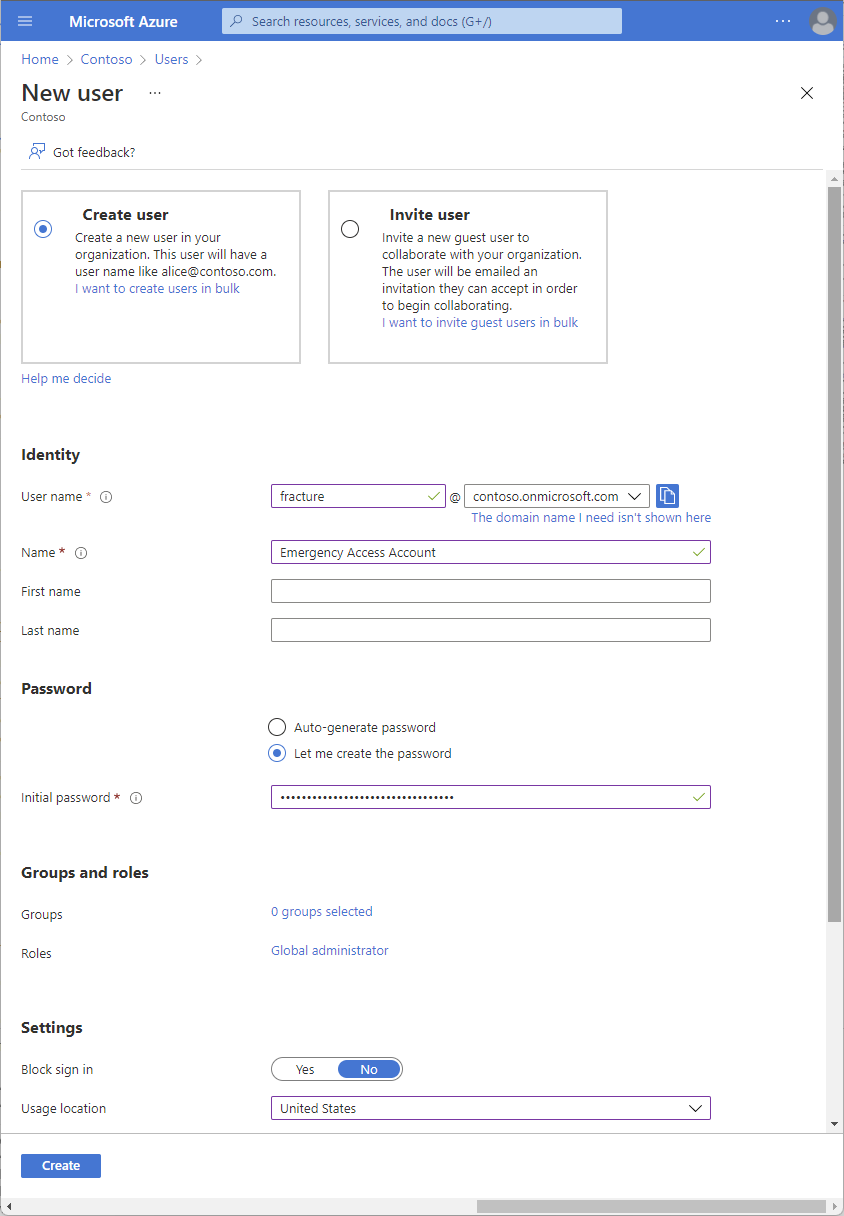The width and height of the screenshot is (844, 1216).
Task: Open the Global administrator role link
Action: point(330,951)
